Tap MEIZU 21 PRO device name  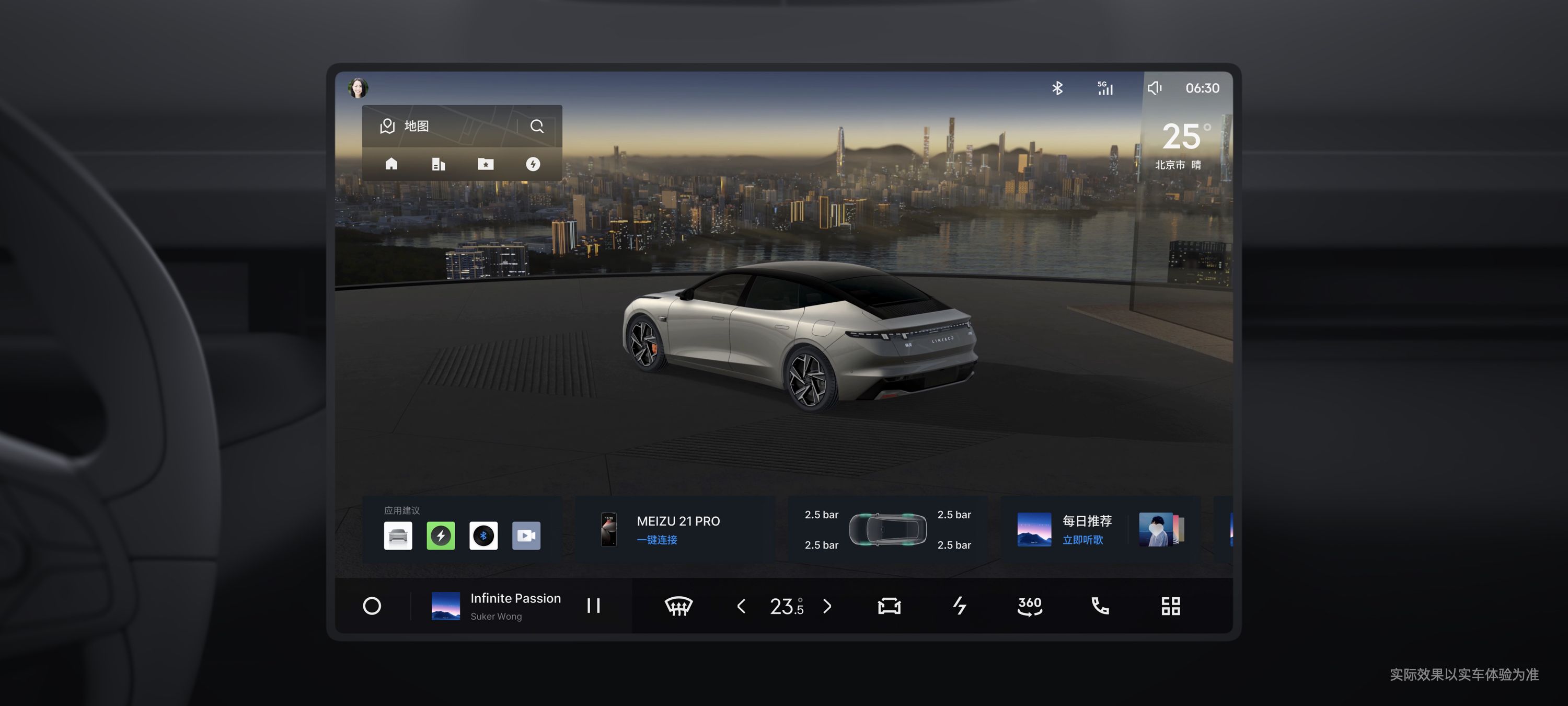678,521
